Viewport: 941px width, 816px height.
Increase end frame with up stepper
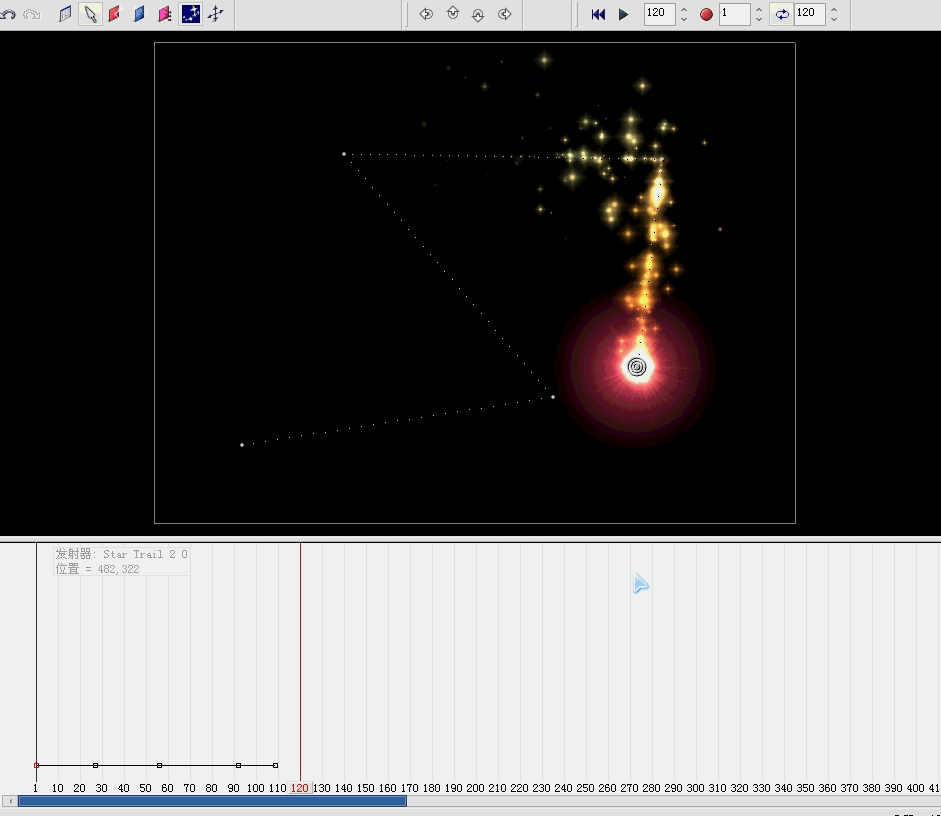point(834,9)
